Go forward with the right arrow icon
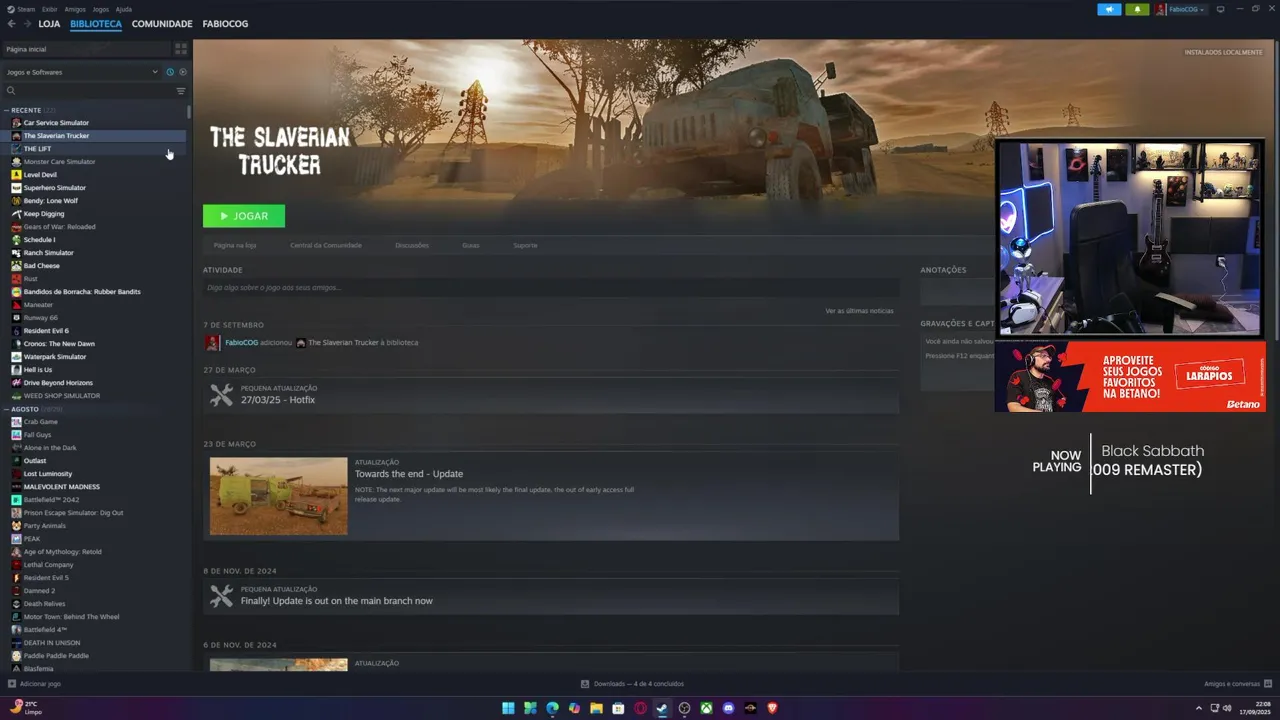Image resolution: width=1280 pixels, height=720 pixels. coord(26,24)
